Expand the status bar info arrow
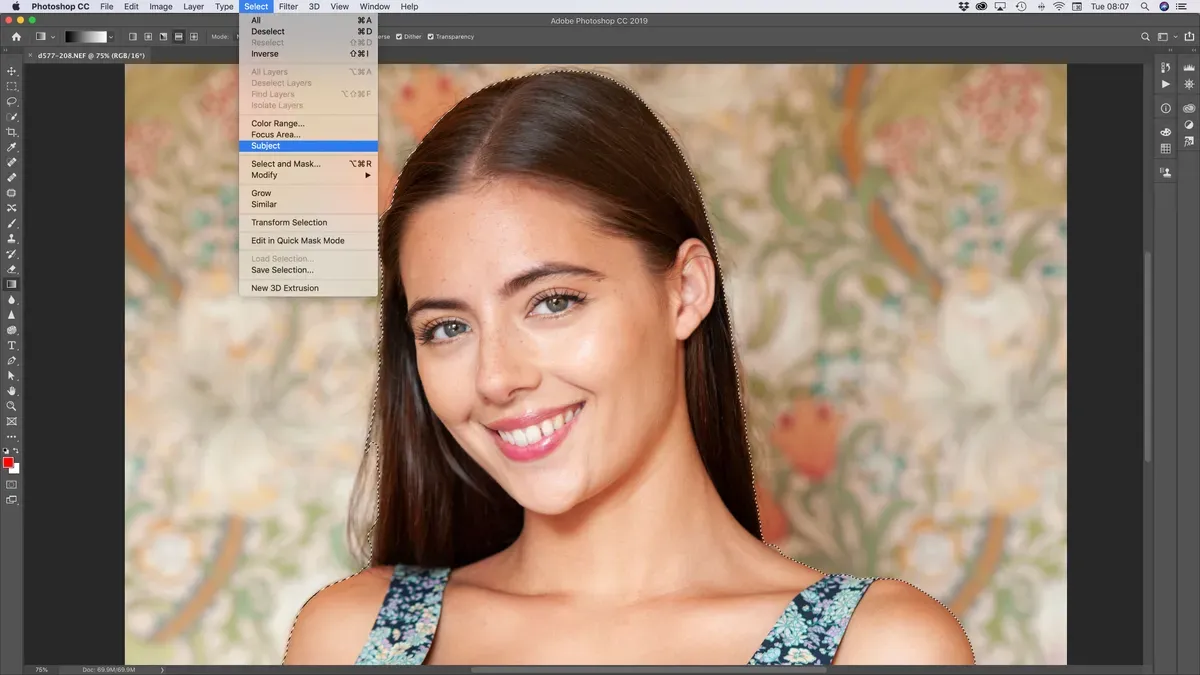Screen dimensions: 1200x675 [x=163, y=669]
